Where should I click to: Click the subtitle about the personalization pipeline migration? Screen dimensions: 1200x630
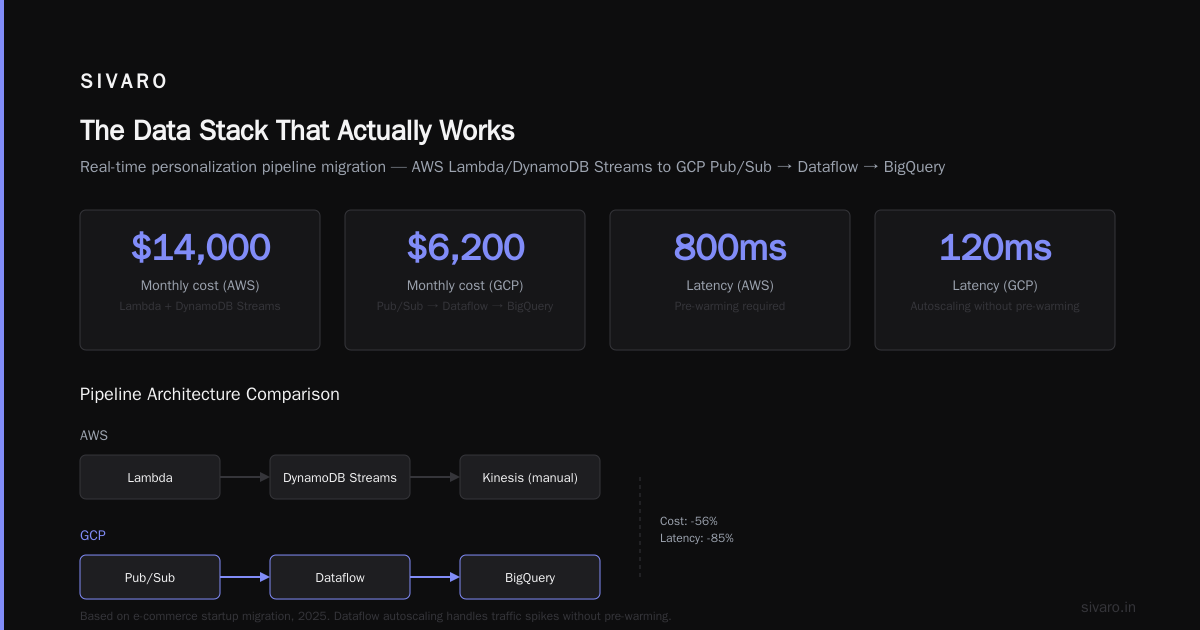[512, 167]
